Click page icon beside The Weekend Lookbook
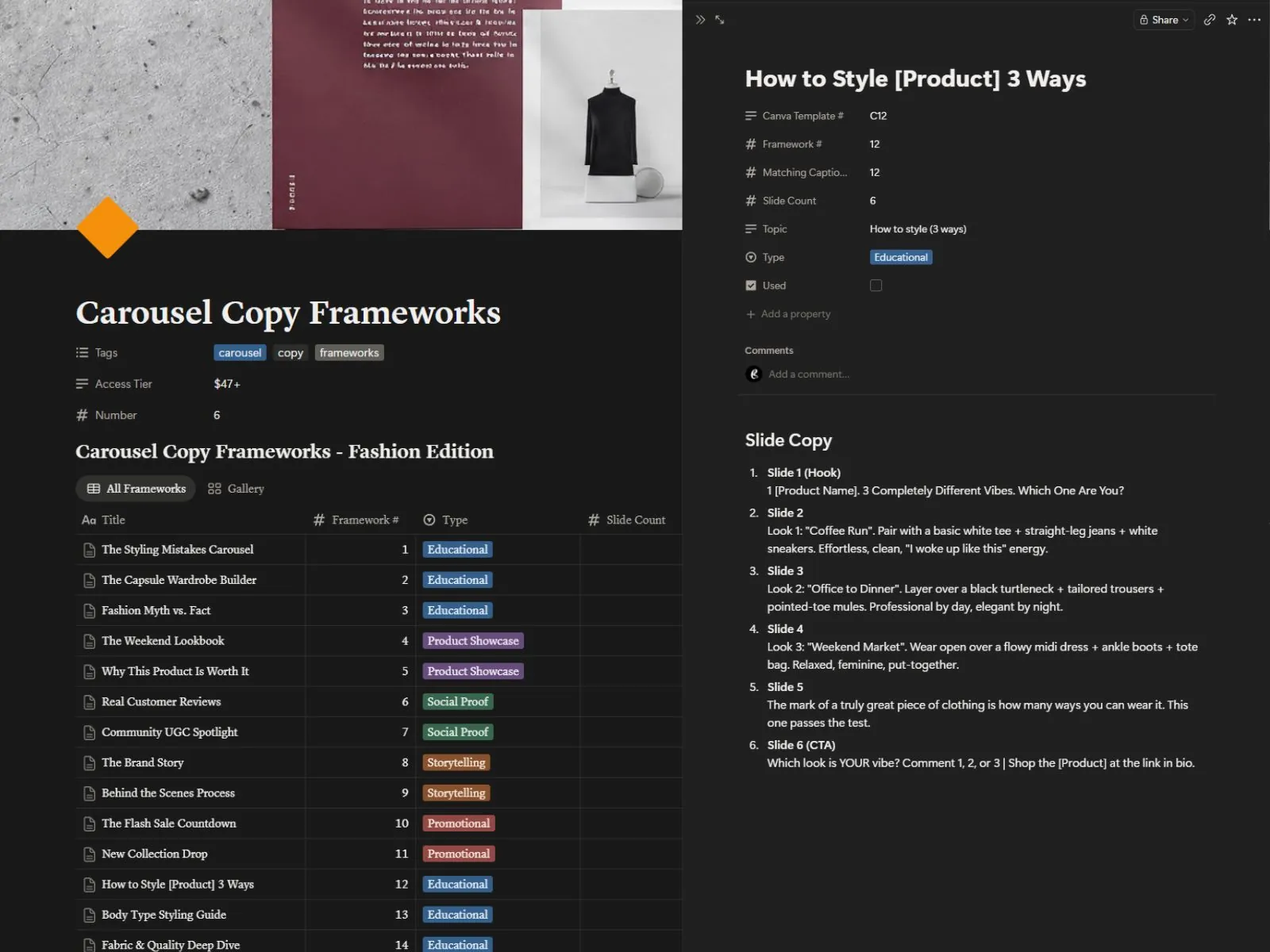Viewport: 1270px width, 952px height. point(90,641)
